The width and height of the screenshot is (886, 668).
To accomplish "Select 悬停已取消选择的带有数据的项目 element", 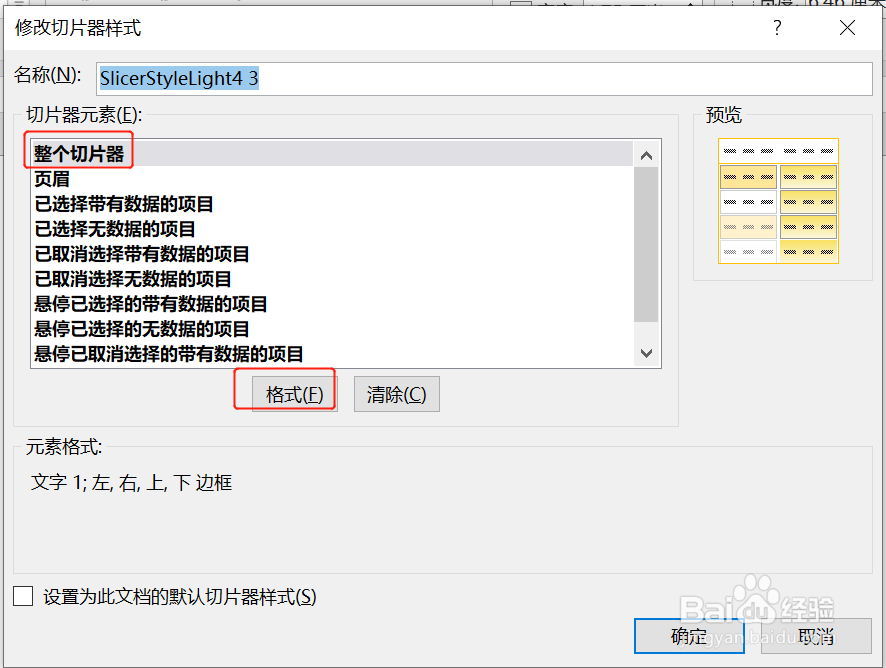I will click(x=332, y=354).
